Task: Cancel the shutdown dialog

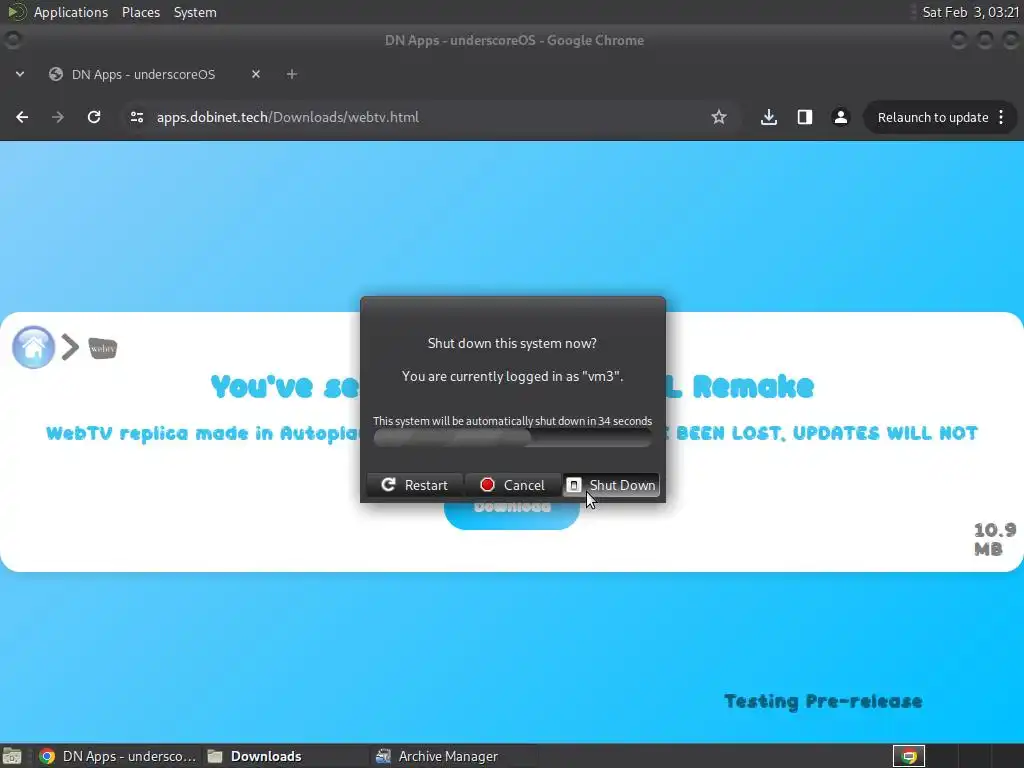Action: [513, 485]
